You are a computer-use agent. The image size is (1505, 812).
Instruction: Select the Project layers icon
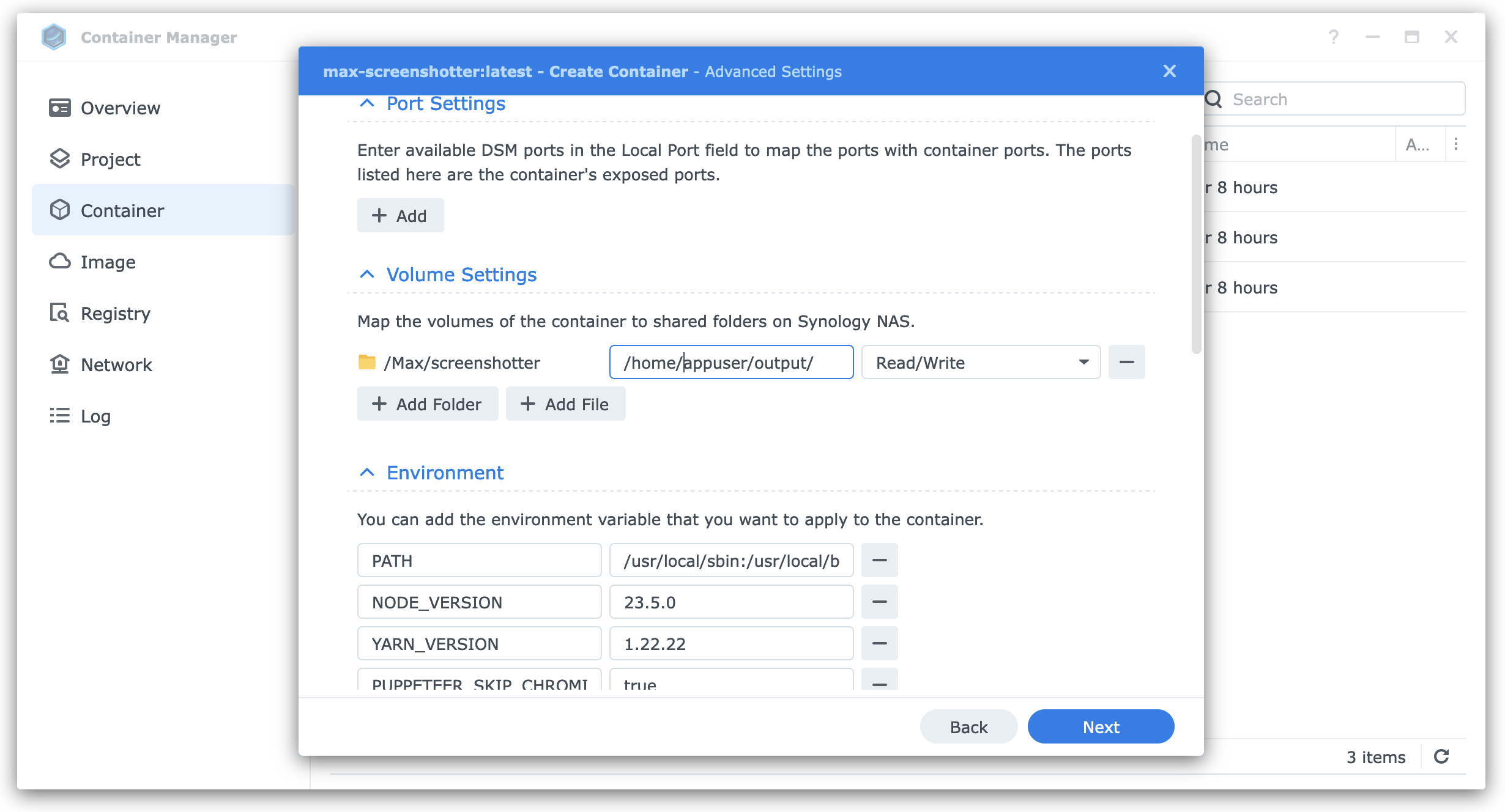point(59,159)
